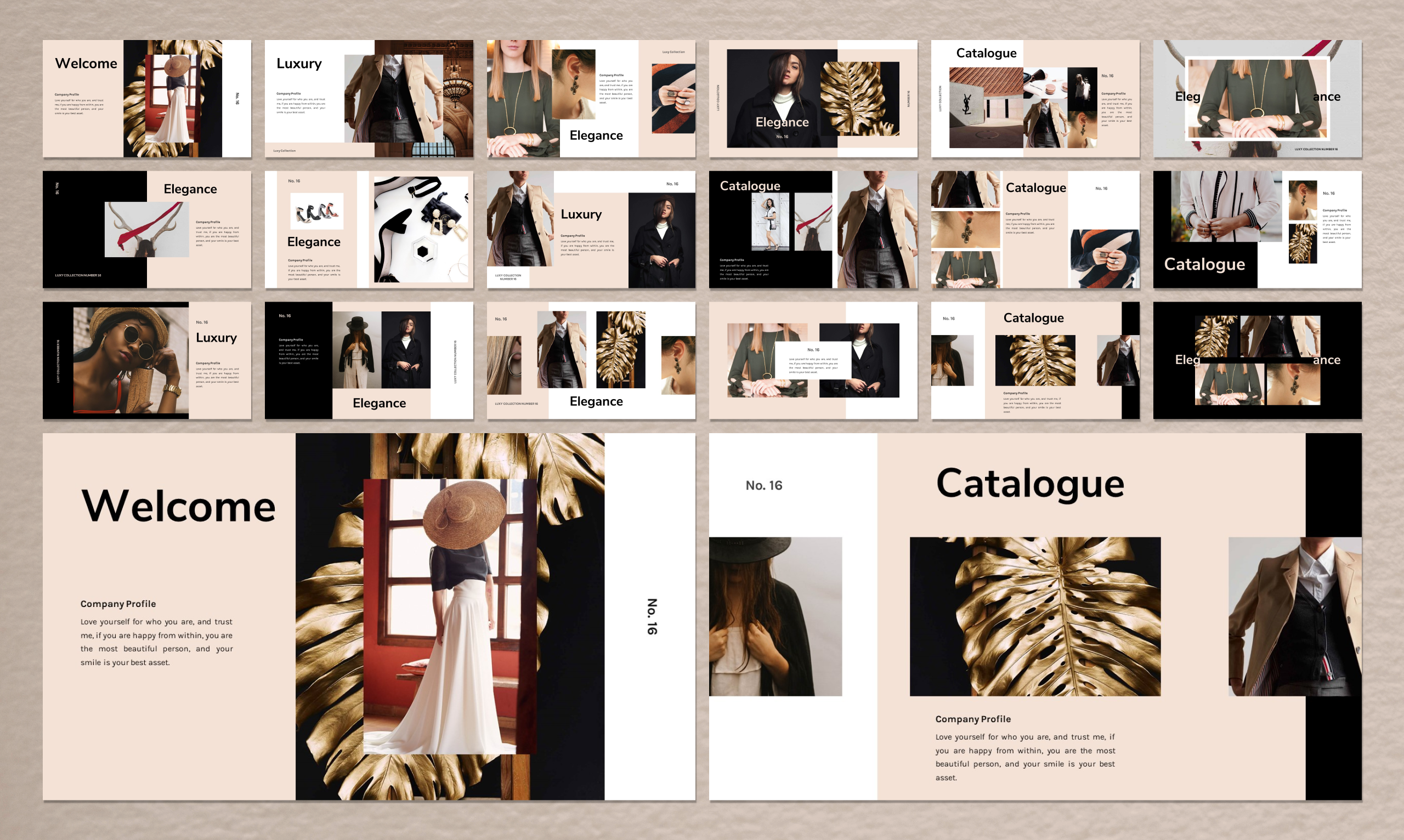Open the Elegance slide with two hat-wearing women photos

point(369,361)
